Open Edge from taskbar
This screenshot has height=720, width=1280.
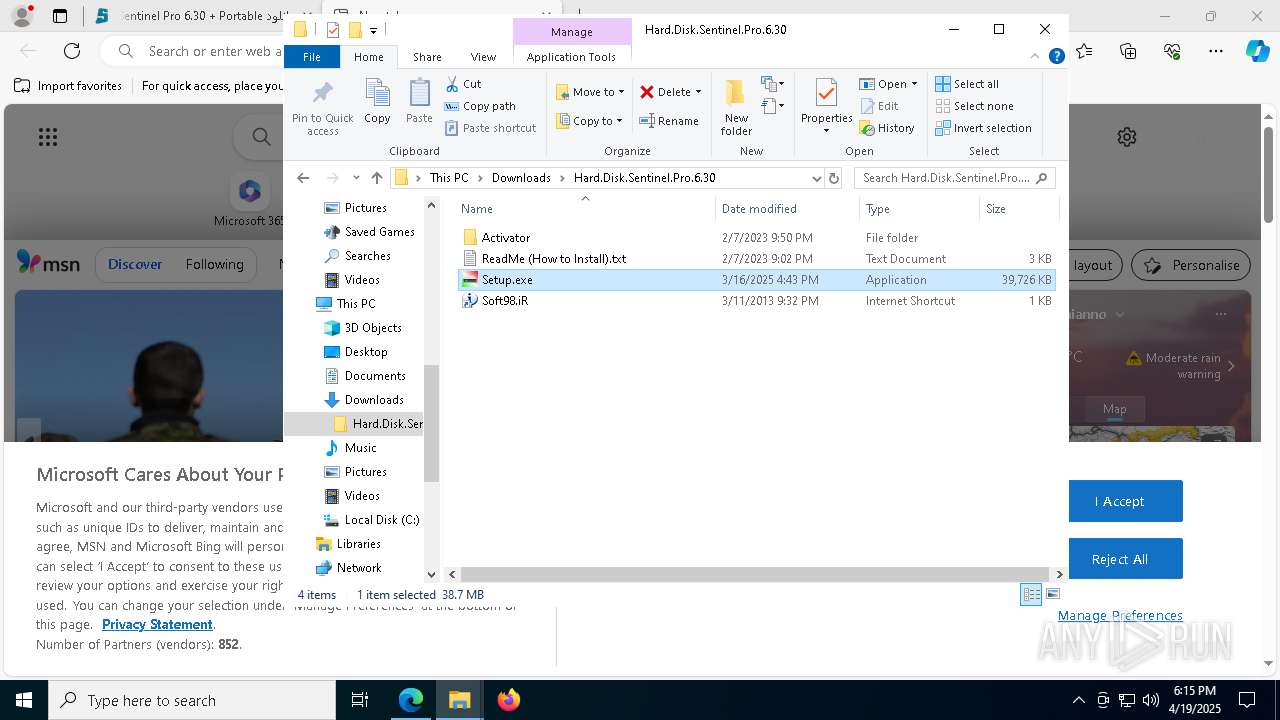pyautogui.click(x=411, y=700)
